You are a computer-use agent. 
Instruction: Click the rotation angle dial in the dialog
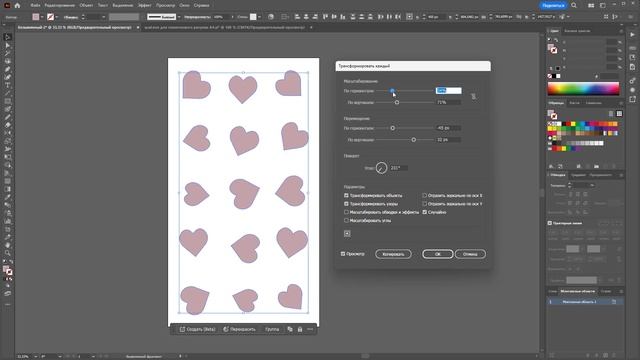coord(381,168)
